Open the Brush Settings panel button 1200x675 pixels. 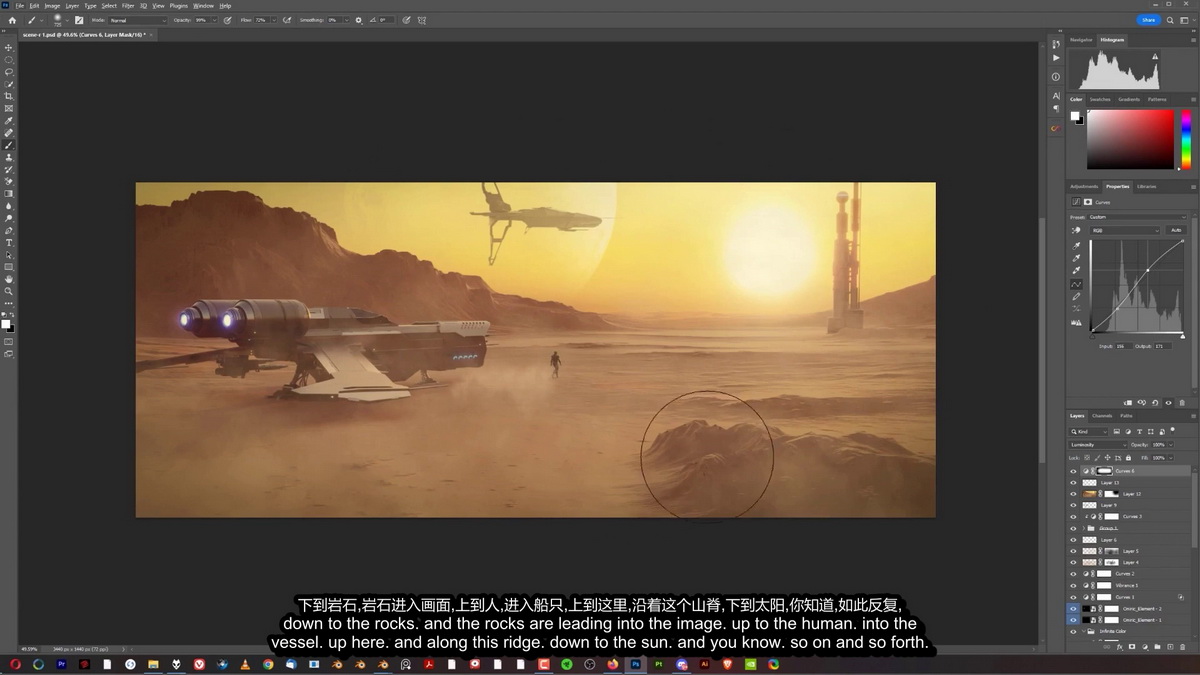[79, 20]
